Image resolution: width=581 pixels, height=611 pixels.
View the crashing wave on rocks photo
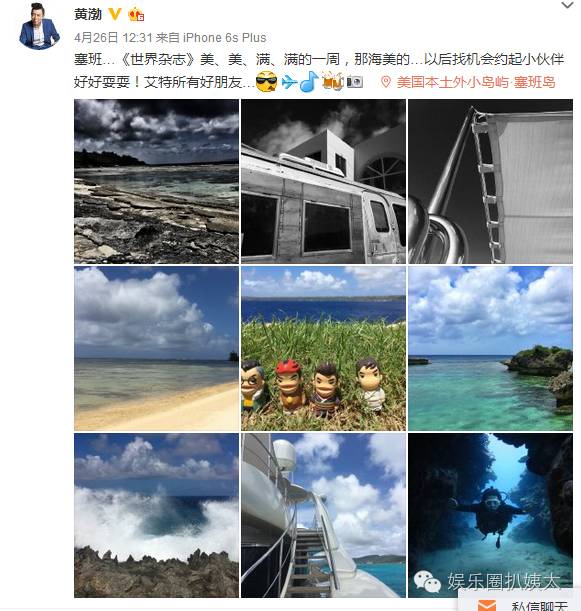pos(156,516)
